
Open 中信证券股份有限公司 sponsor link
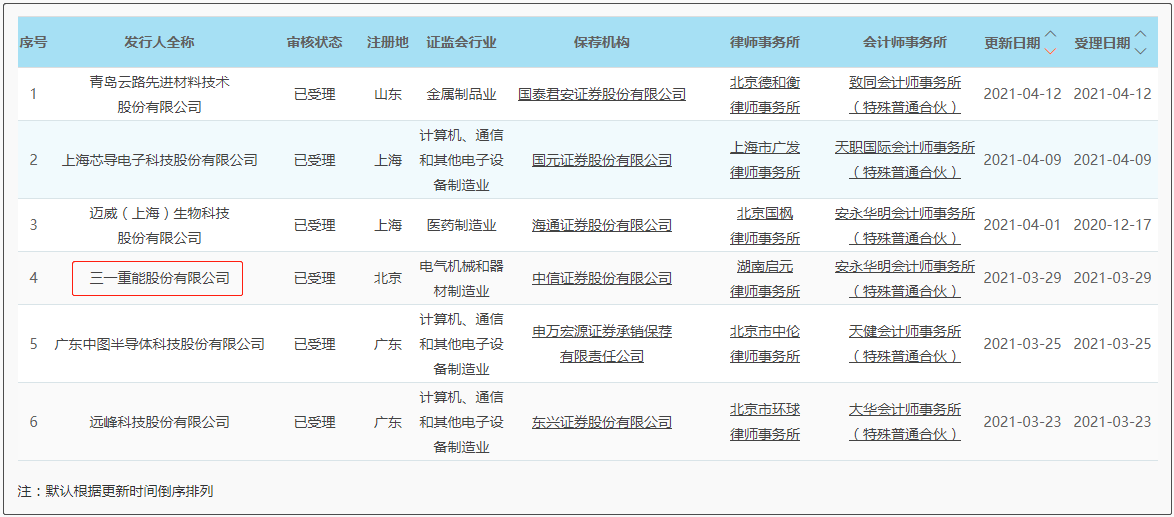pos(602,278)
